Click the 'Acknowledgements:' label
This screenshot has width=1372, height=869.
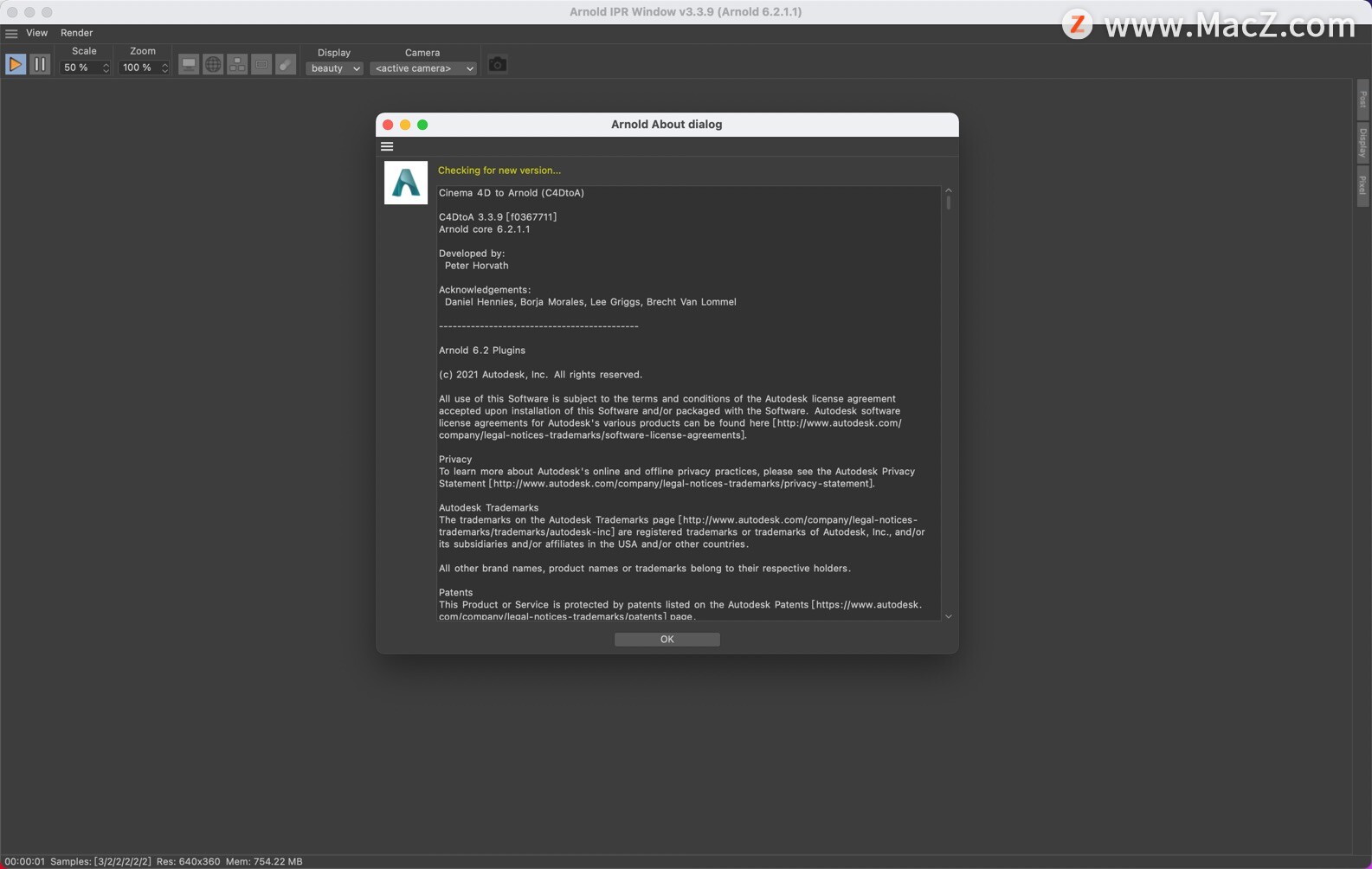coord(485,290)
